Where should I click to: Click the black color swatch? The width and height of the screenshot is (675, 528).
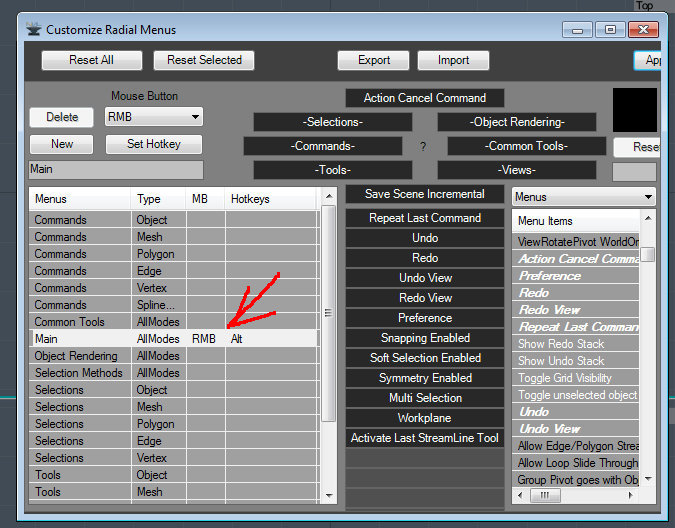(635, 110)
